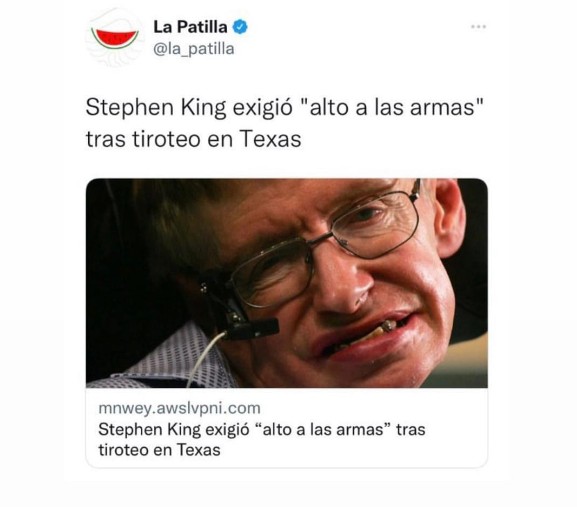Click "Stephen King" at tweet text start

(156, 108)
